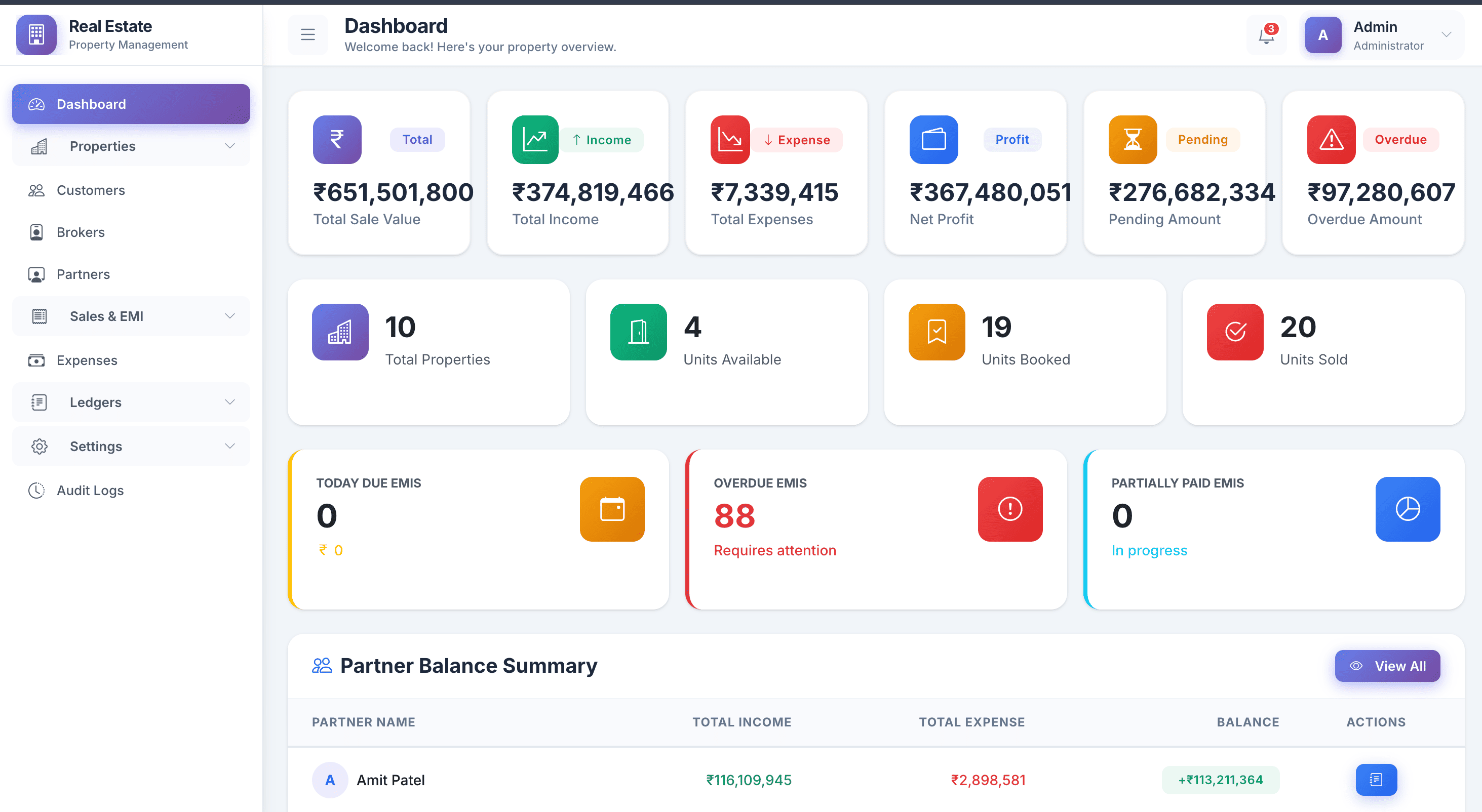Screen dimensions: 1482x812
Task: Click the Today Due EMIs calendar icon
Action: (611, 508)
